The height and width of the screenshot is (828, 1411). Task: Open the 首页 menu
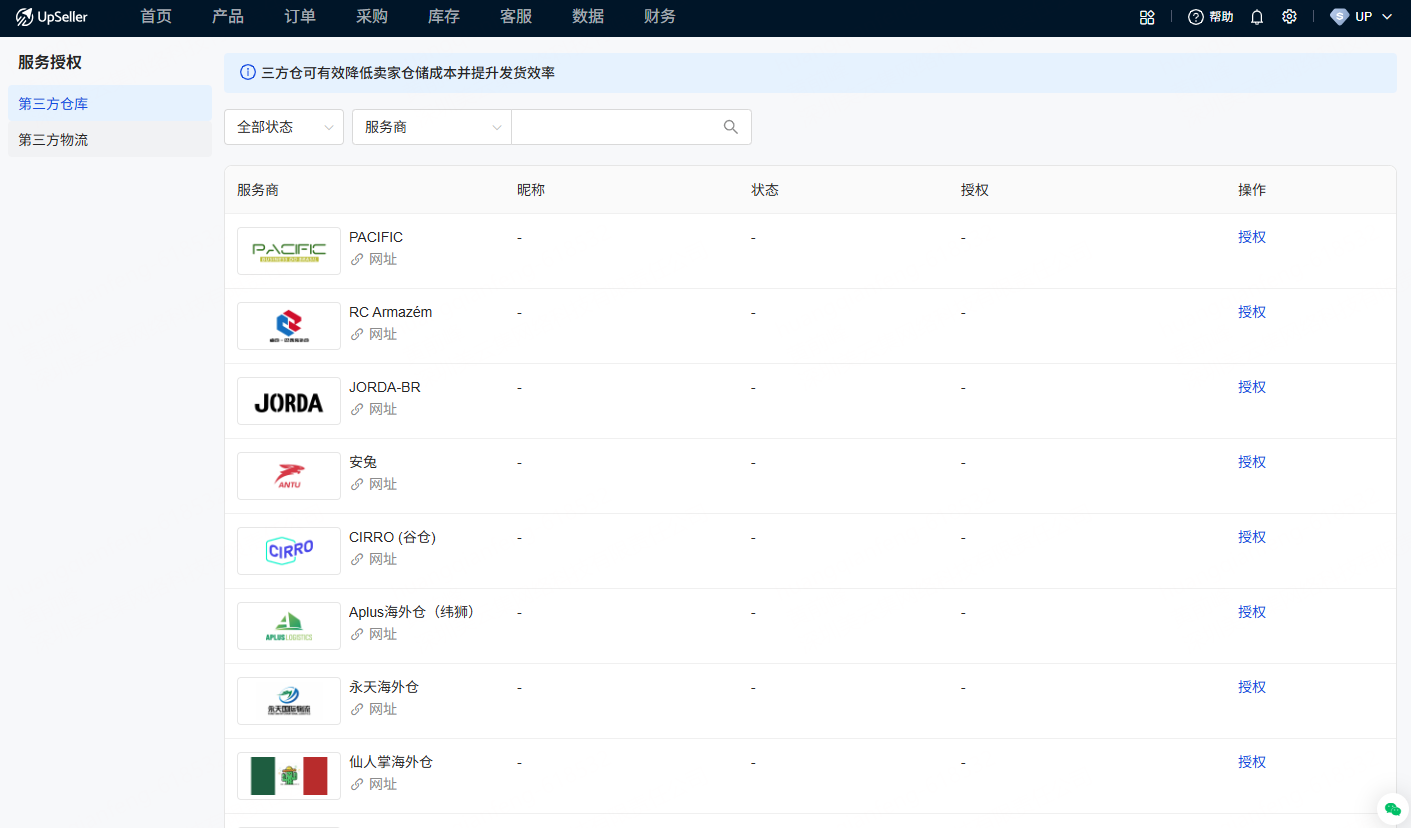coord(156,17)
